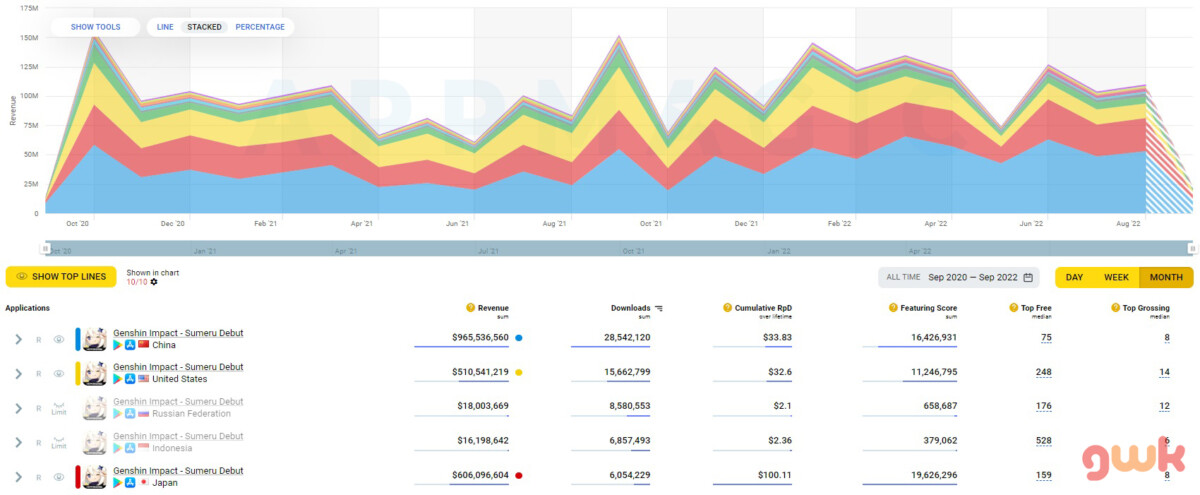Open the calendar icon in date range

pyautogui.click(x=1027, y=277)
